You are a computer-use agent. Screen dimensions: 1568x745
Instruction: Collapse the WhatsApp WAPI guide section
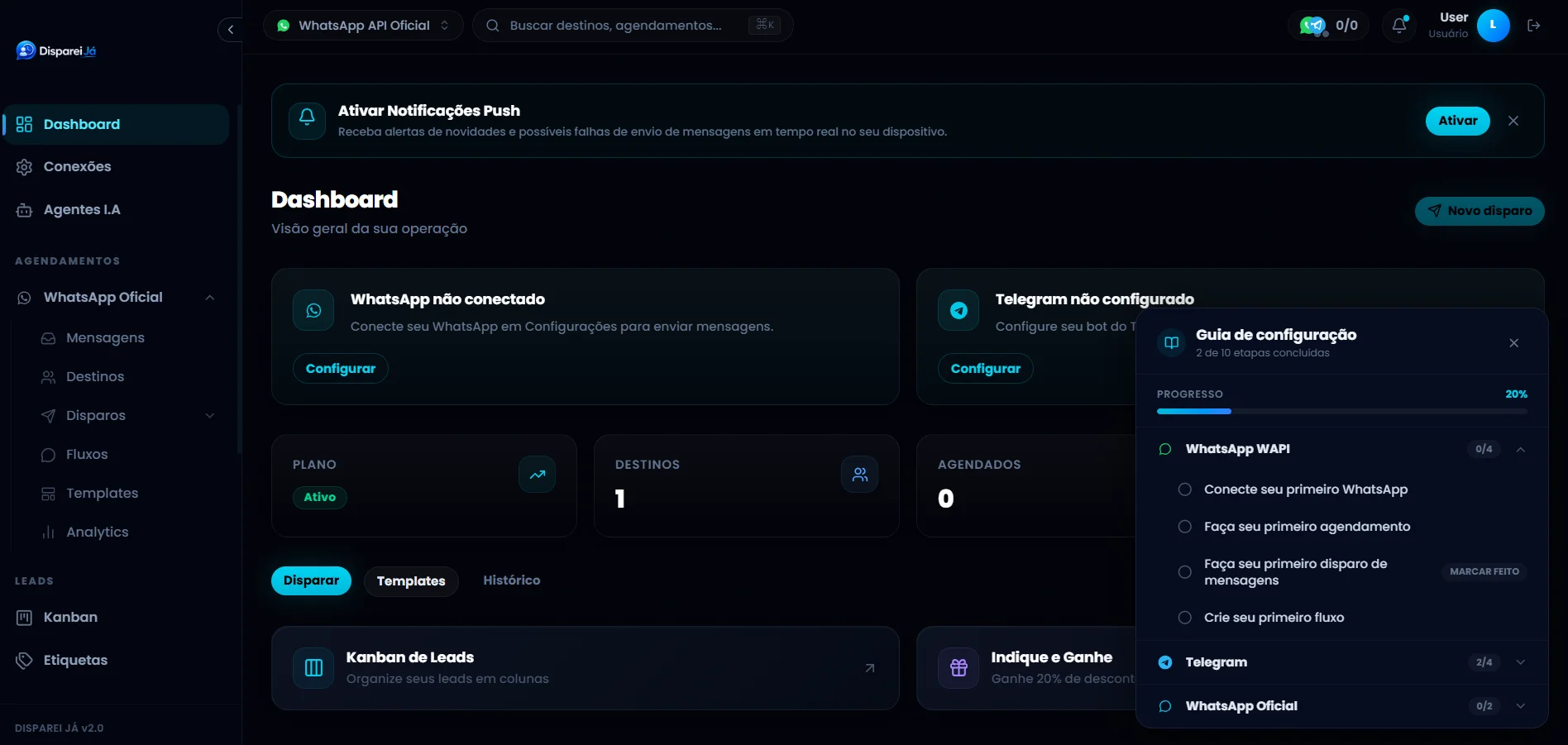[1520, 449]
